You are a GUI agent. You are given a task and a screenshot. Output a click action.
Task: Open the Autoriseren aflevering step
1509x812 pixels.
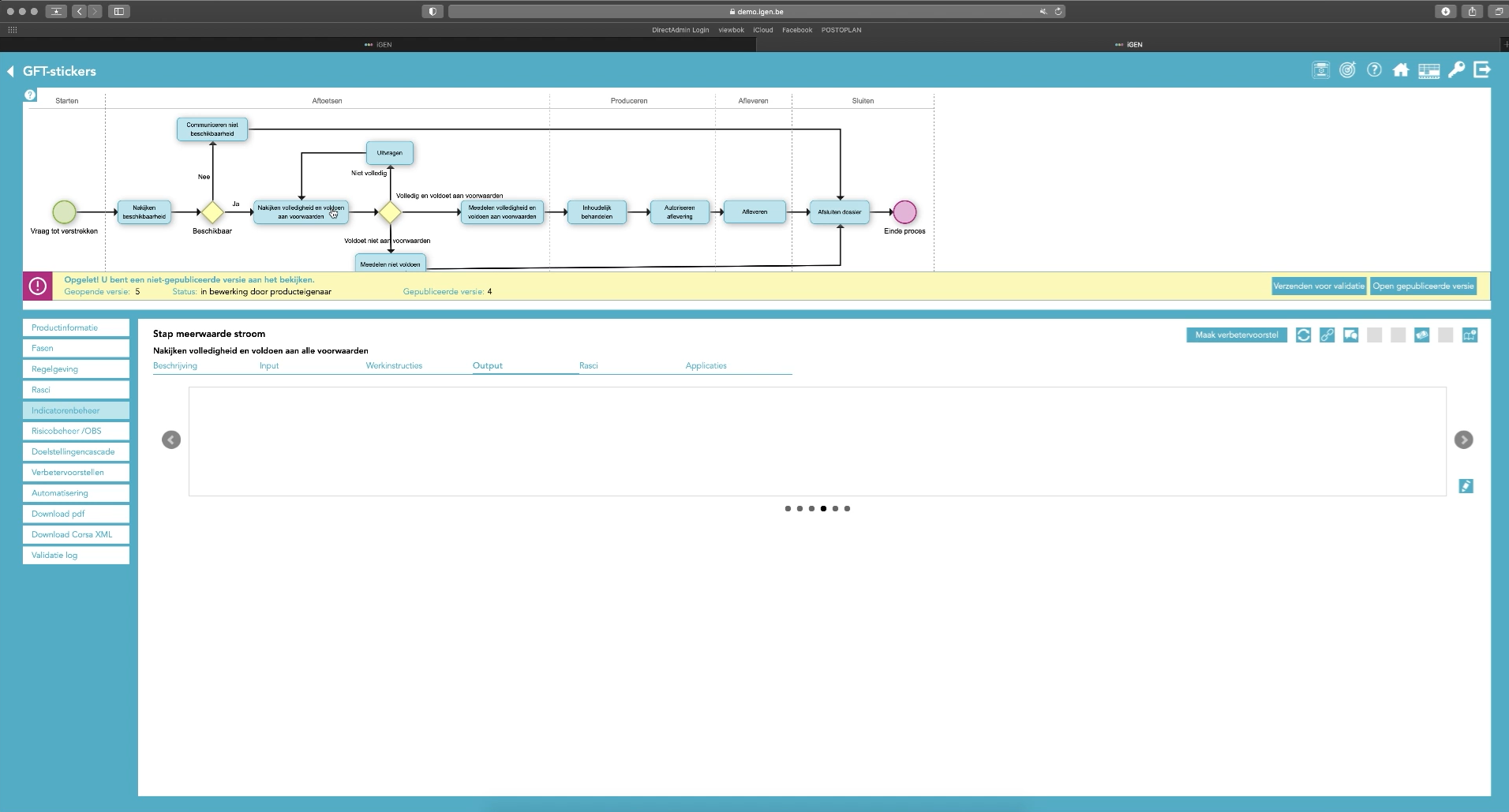coord(680,212)
